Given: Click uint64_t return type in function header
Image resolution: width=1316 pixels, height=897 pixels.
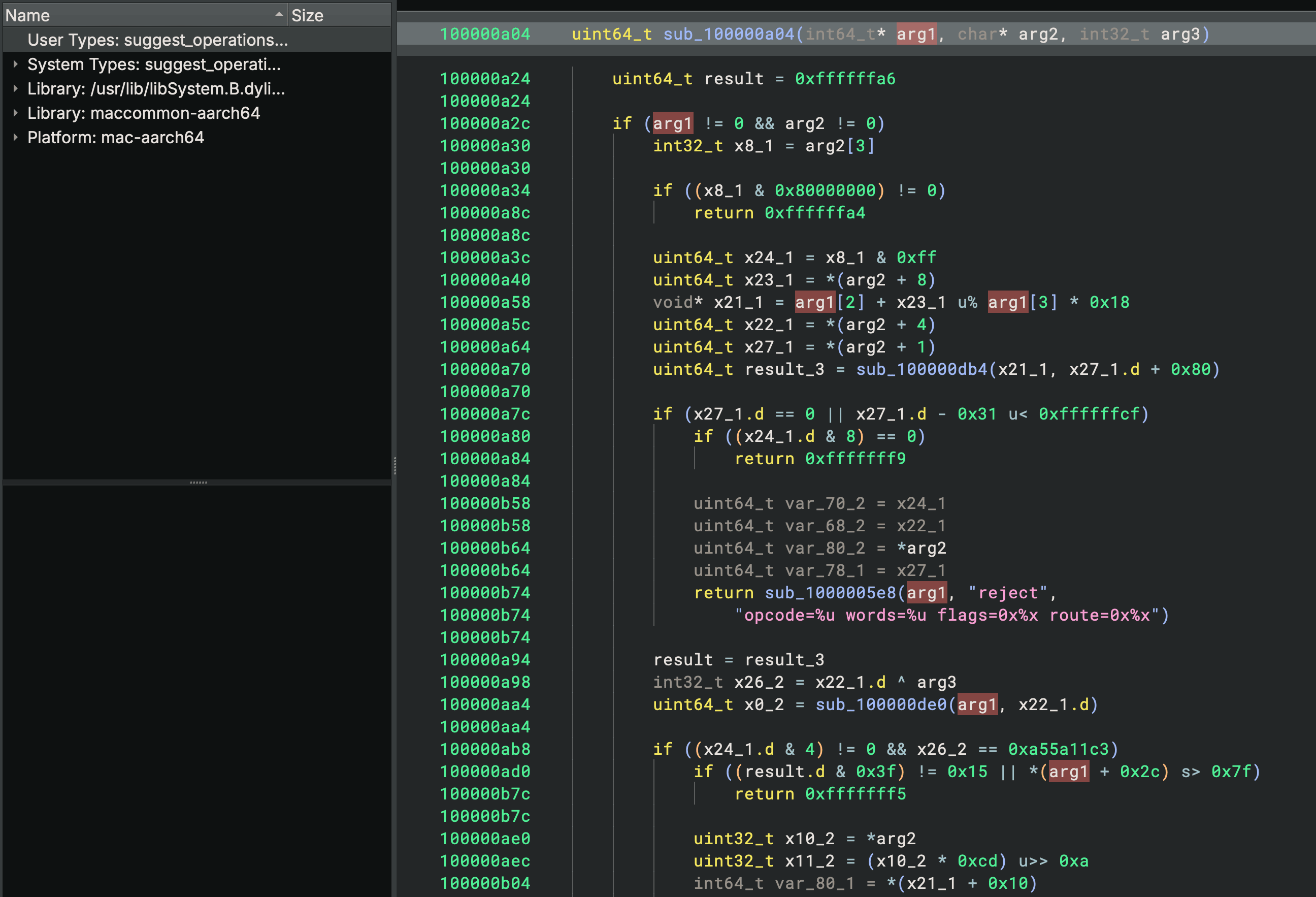Looking at the screenshot, I should (612, 34).
